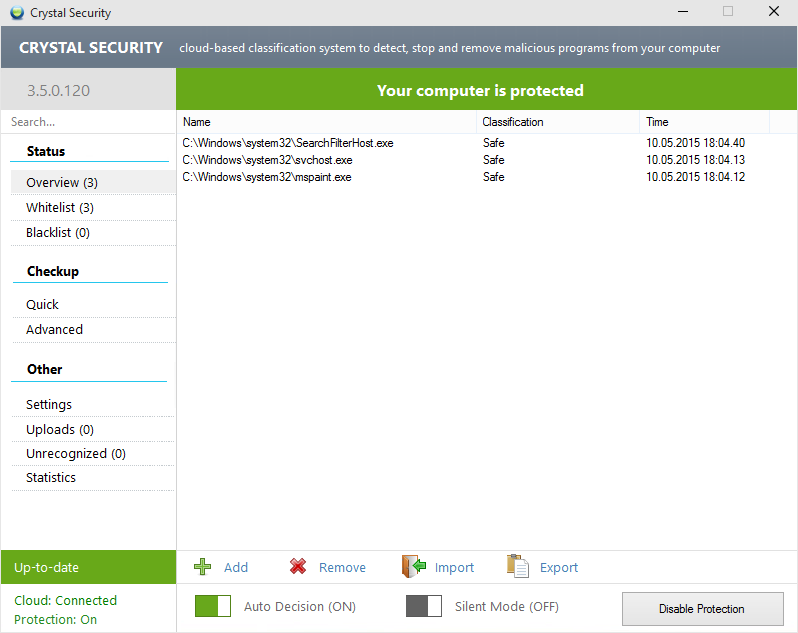Click the Up-to-date status button
The height and width of the screenshot is (633, 798).
point(88,567)
